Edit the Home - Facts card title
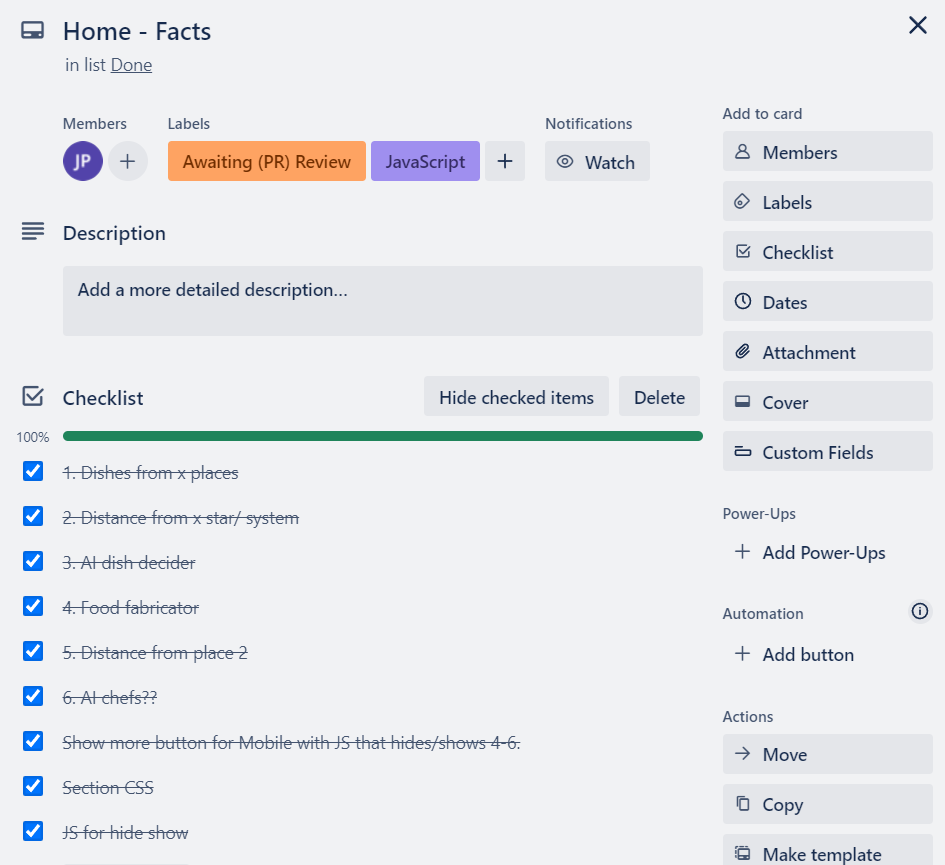945x865 pixels. (x=137, y=31)
